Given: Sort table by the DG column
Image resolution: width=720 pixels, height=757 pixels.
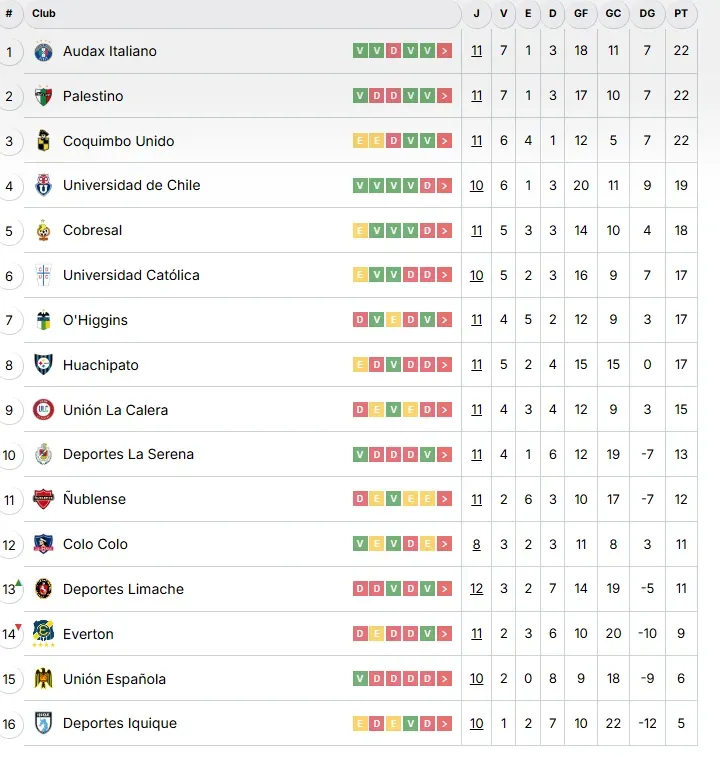Looking at the screenshot, I should 647,14.
